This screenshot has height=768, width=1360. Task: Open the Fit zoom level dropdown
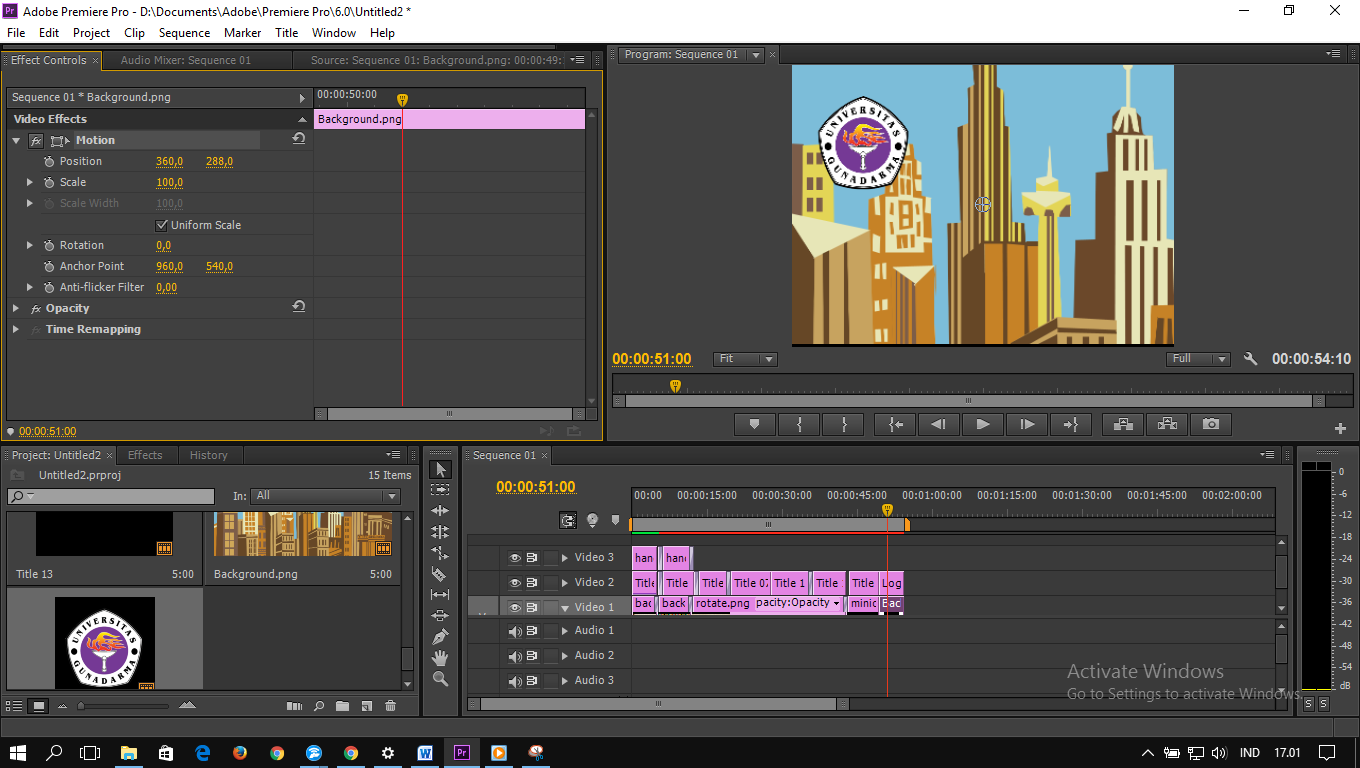pyautogui.click(x=745, y=358)
